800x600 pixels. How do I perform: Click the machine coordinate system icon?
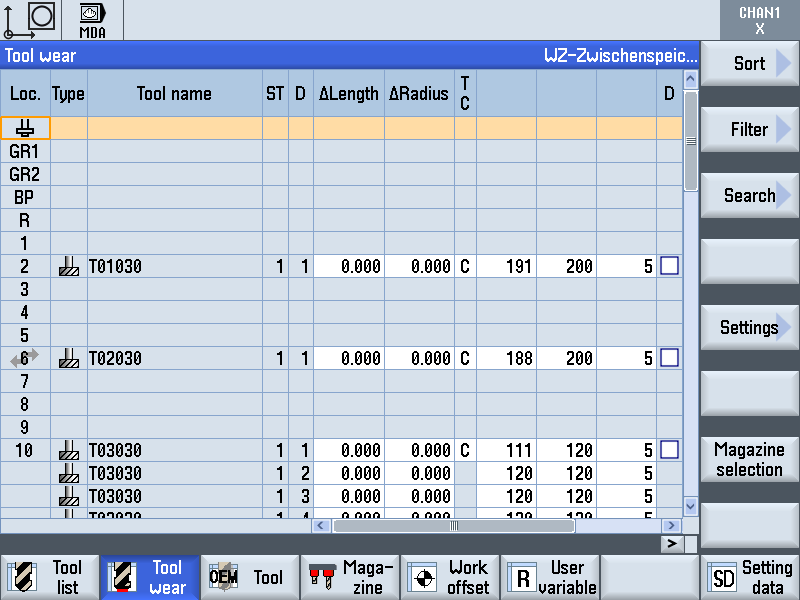(x=30, y=20)
